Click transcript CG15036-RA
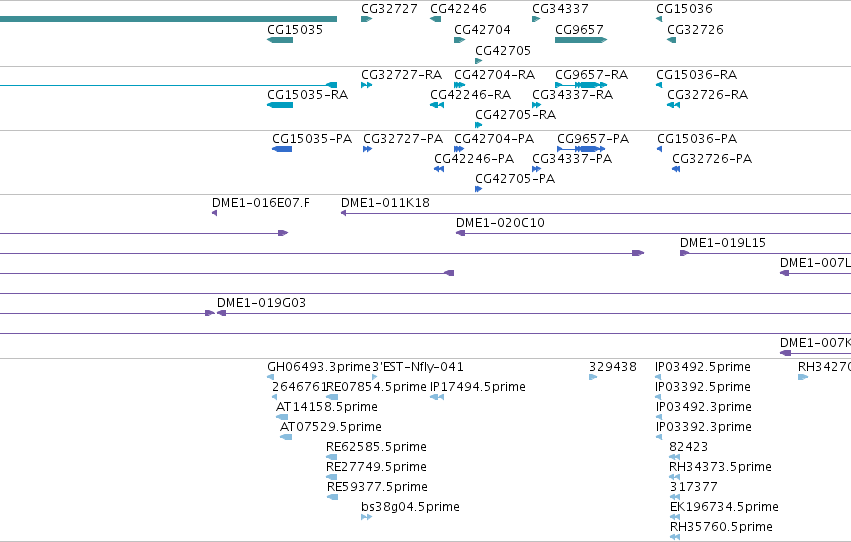This screenshot has height=542, width=851. coord(696,75)
